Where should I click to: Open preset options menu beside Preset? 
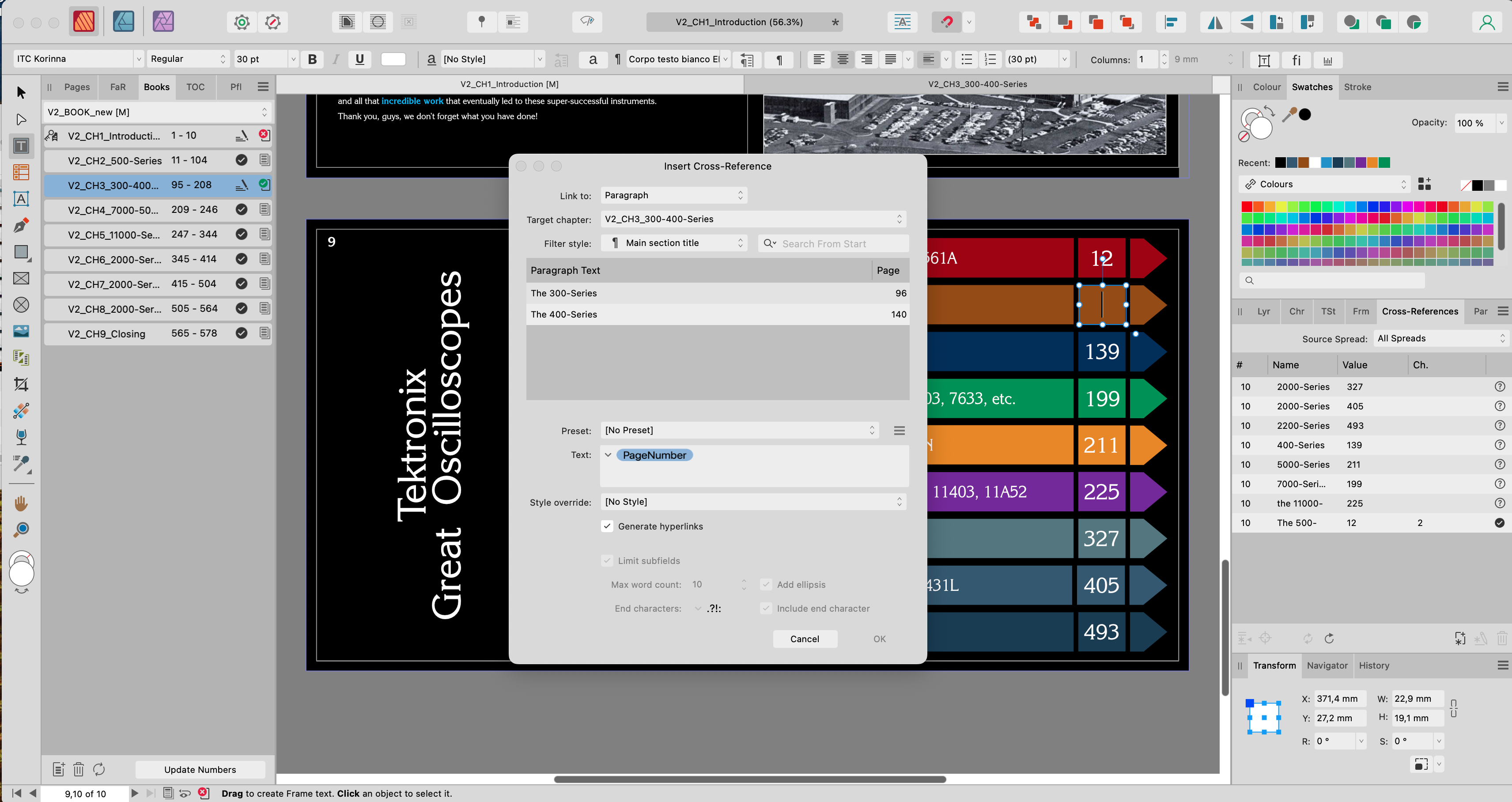pos(899,430)
